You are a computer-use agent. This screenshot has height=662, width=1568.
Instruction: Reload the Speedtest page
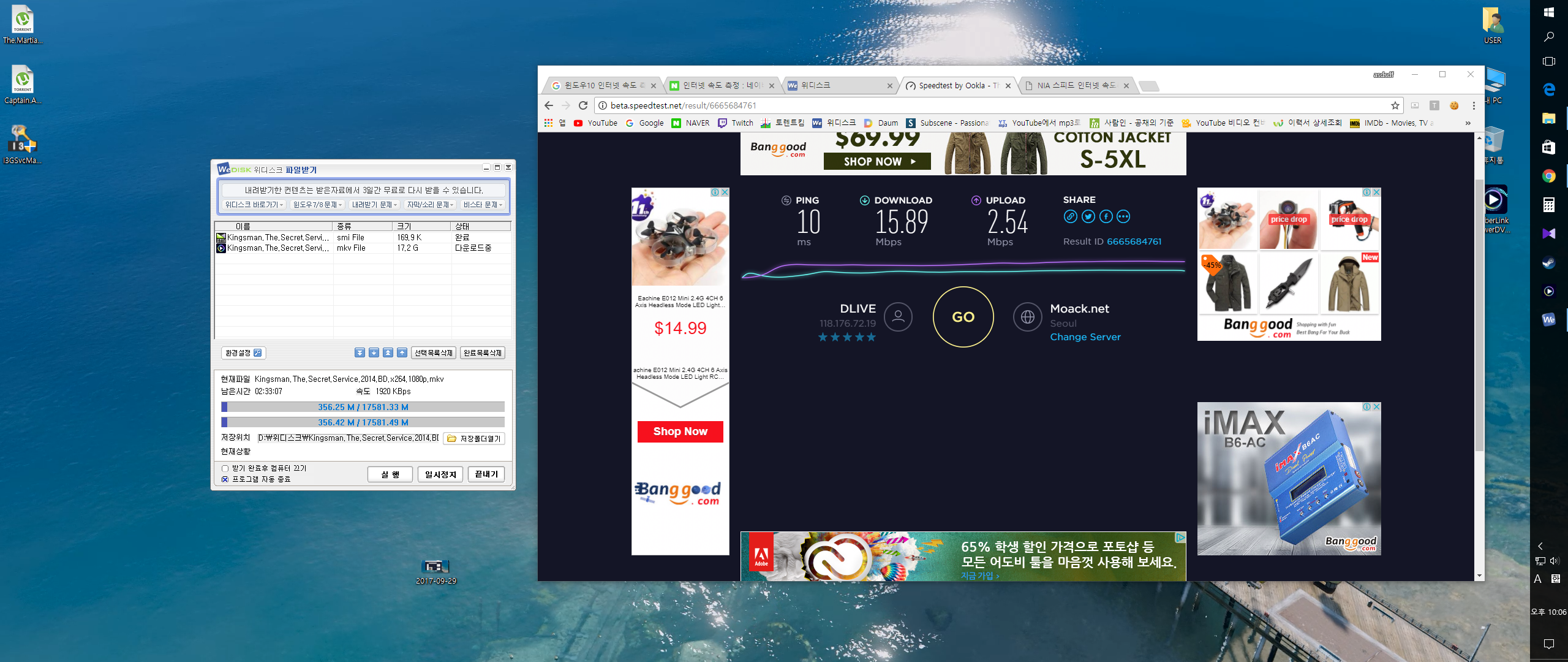(583, 105)
